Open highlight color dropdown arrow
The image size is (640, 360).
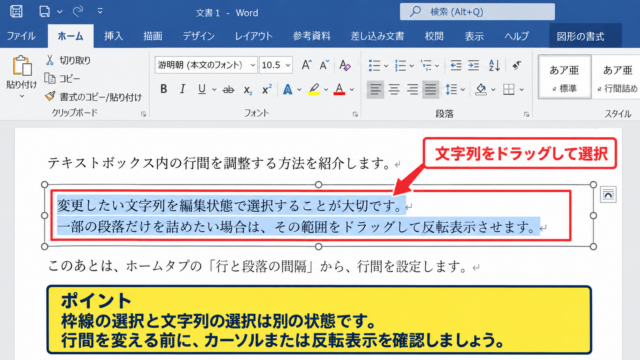tap(326, 90)
